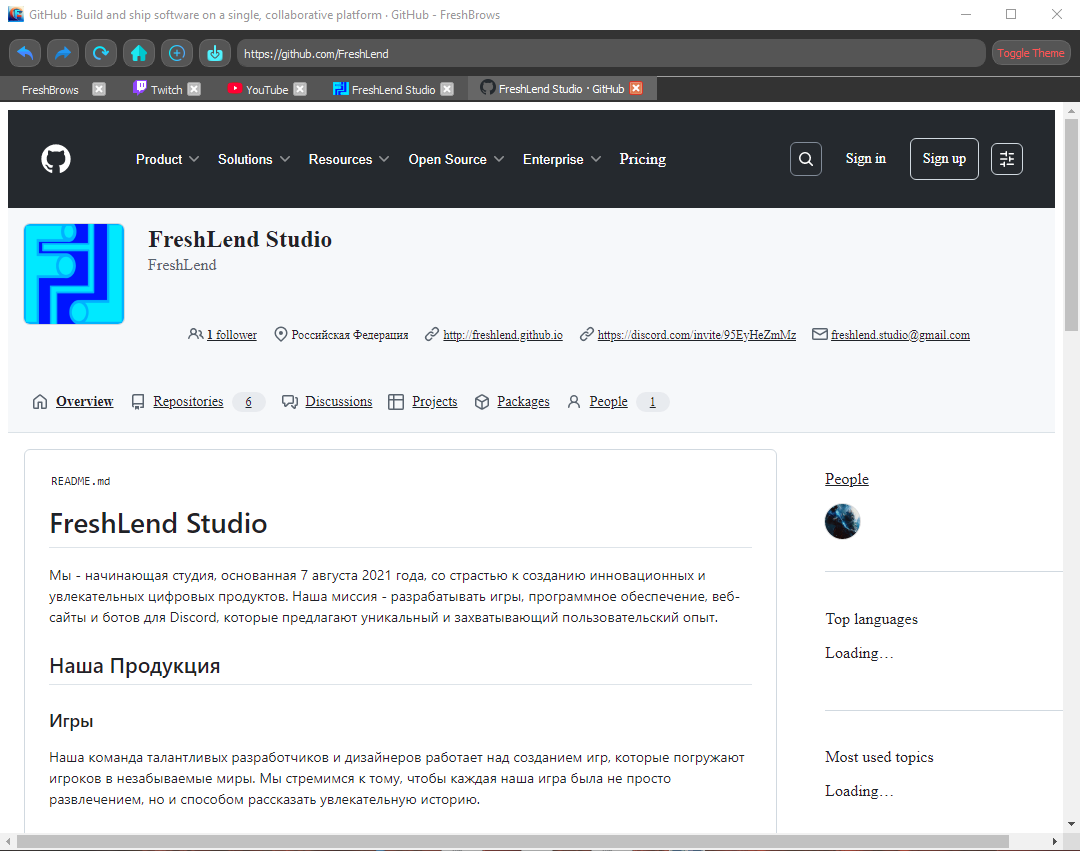1080x851 pixels.
Task: Close the FreshBrows tab
Action: (99, 89)
